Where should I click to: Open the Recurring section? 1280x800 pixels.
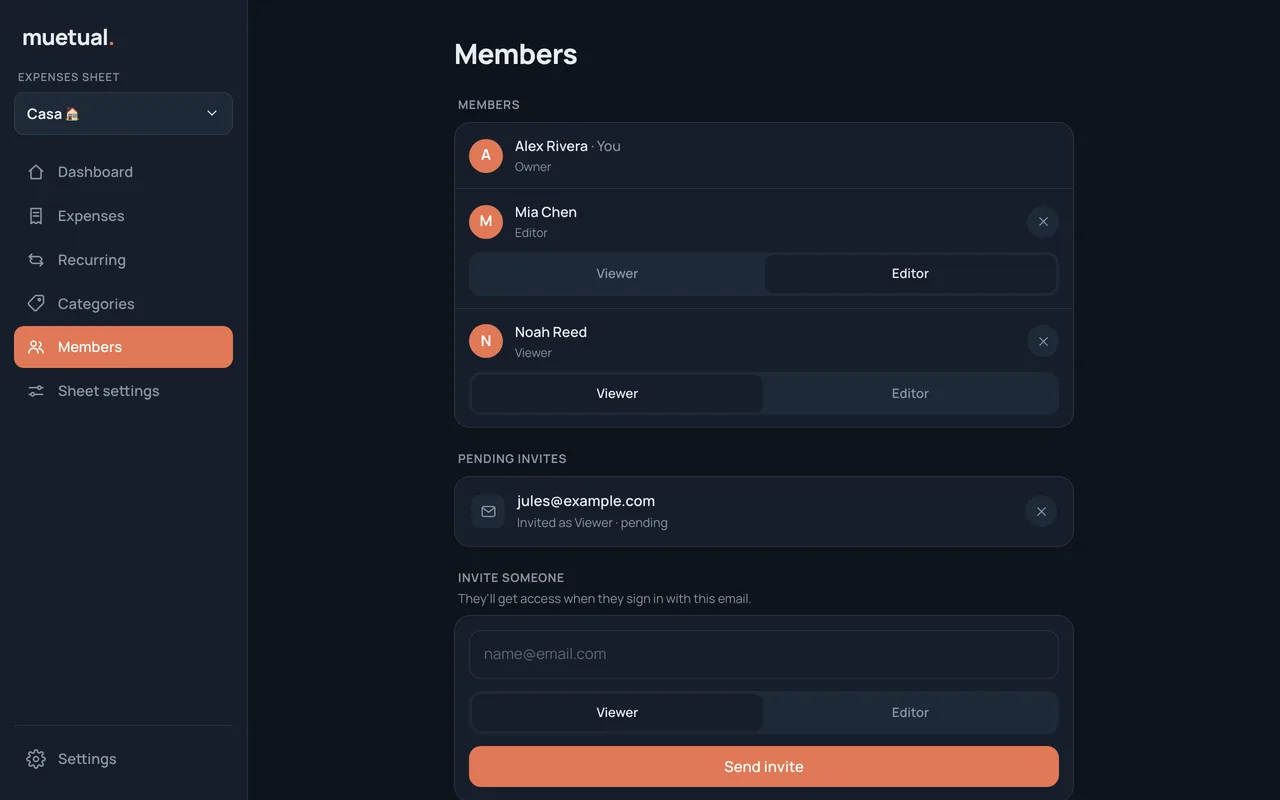(123, 260)
